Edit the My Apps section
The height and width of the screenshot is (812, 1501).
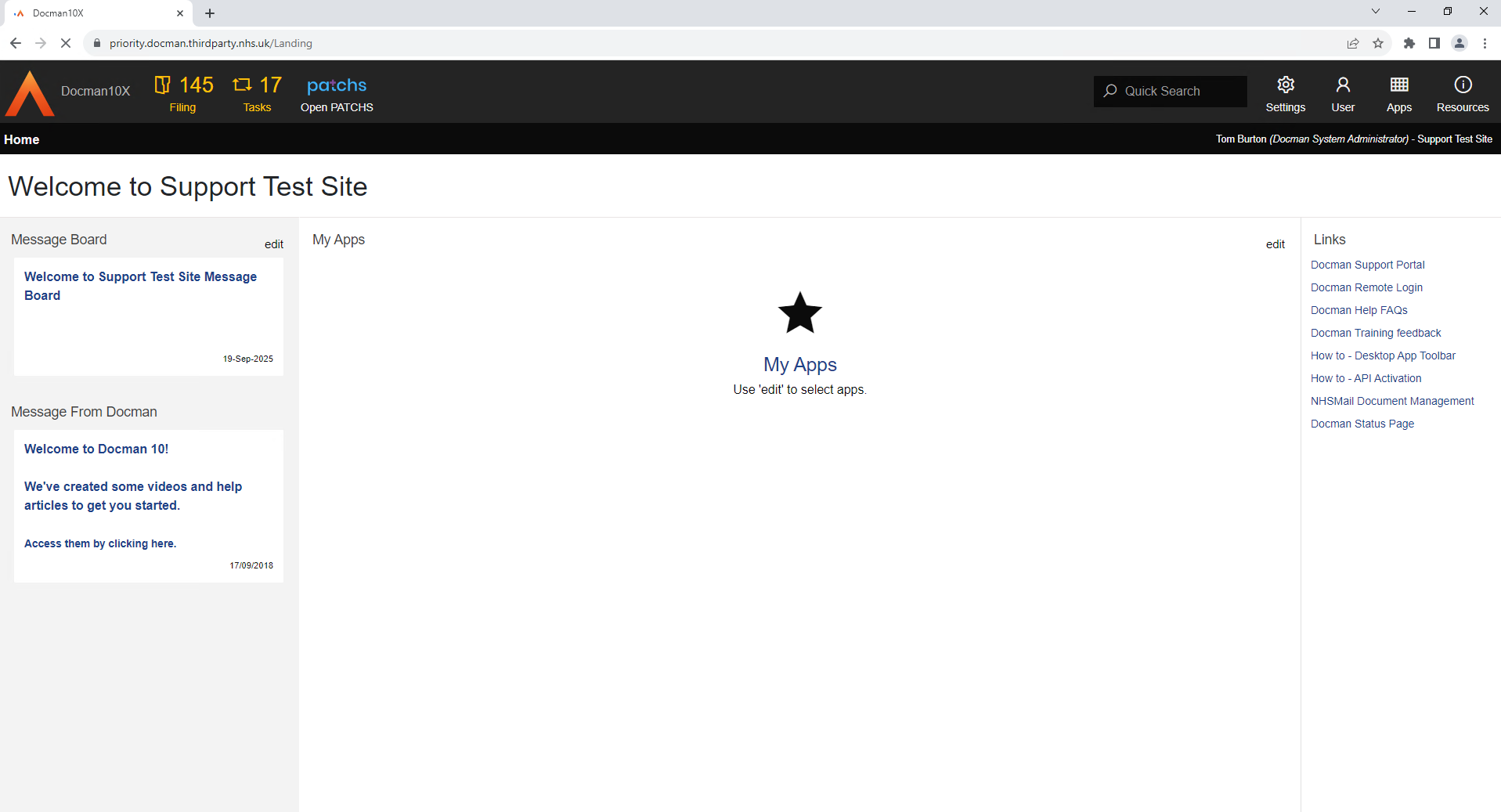click(x=1275, y=244)
